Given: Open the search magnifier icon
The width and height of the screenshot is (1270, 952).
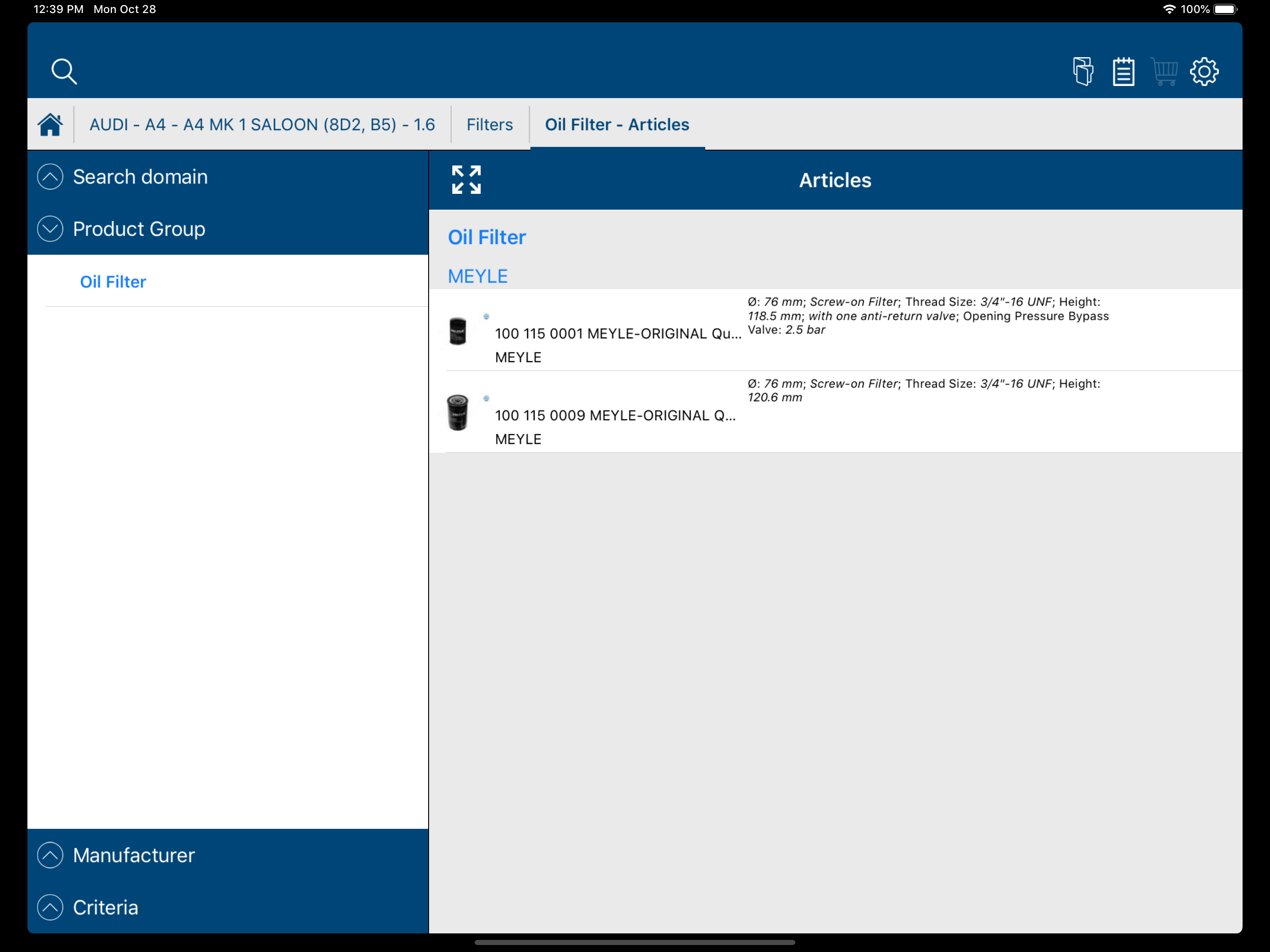Looking at the screenshot, I should [x=64, y=72].
